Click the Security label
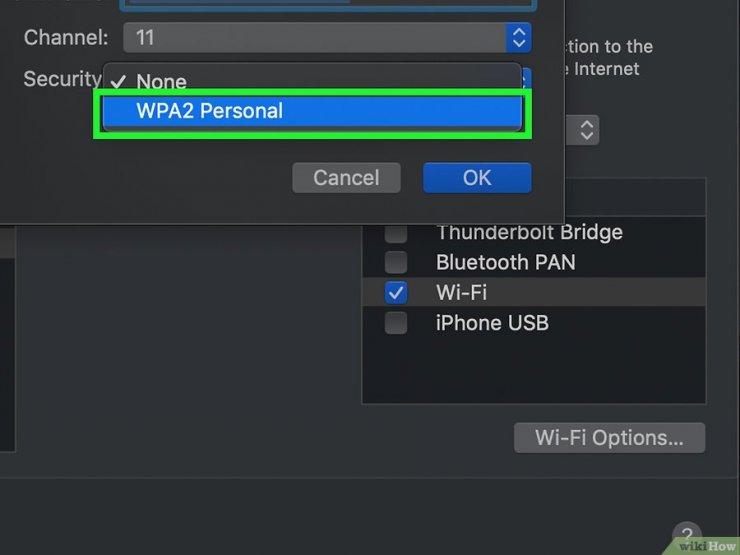The image size is (740, 555). [62, 79]
